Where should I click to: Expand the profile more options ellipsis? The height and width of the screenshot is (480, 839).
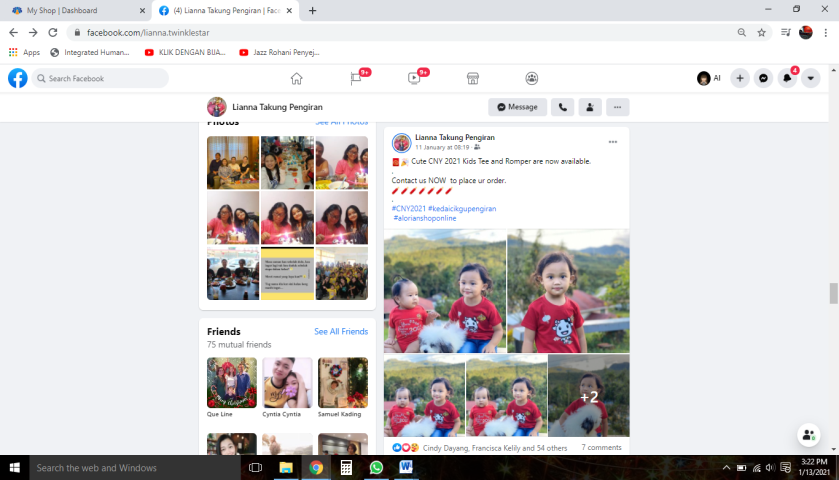point(618,107)
